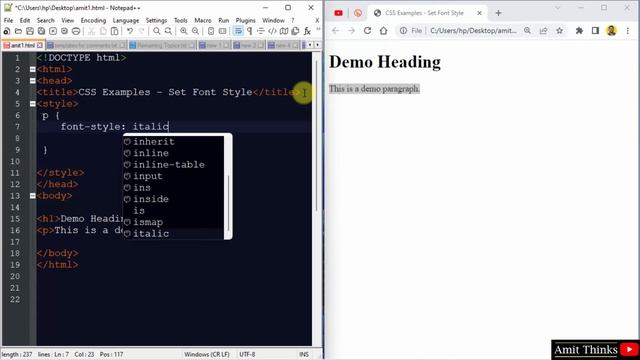Toggle Show All Characters pilcrow icon
The height and width of the screenshot is (360, 640).
click(249, 31)
